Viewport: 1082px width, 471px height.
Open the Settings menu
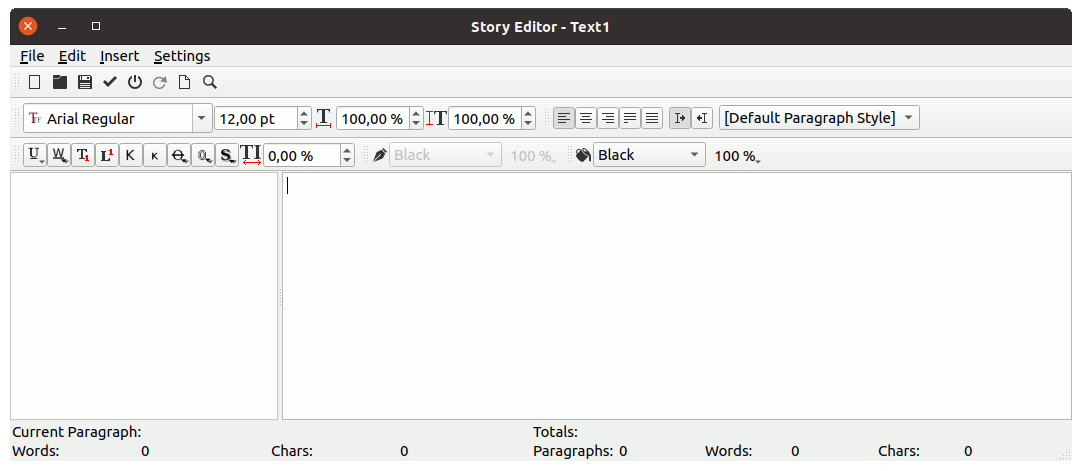point(181,56)
